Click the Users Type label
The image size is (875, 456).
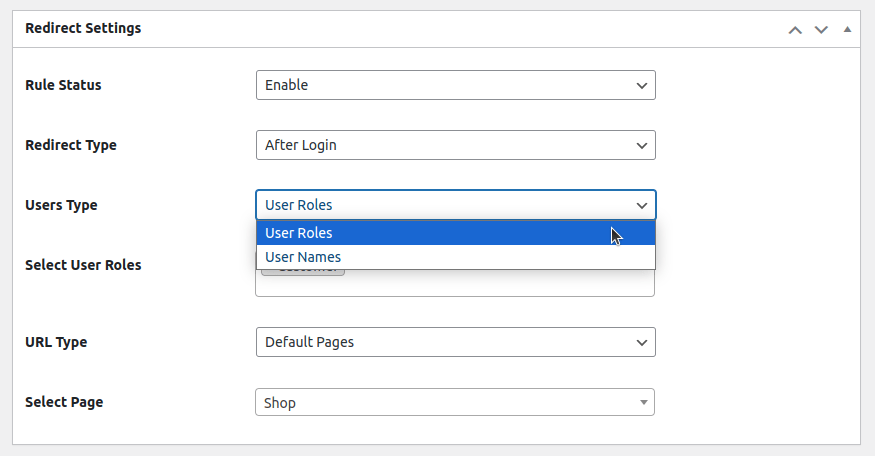(61, 205)
